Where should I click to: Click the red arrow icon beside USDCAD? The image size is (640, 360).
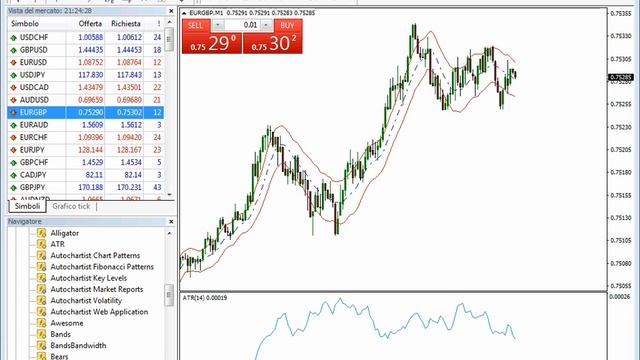click(13, 87)
